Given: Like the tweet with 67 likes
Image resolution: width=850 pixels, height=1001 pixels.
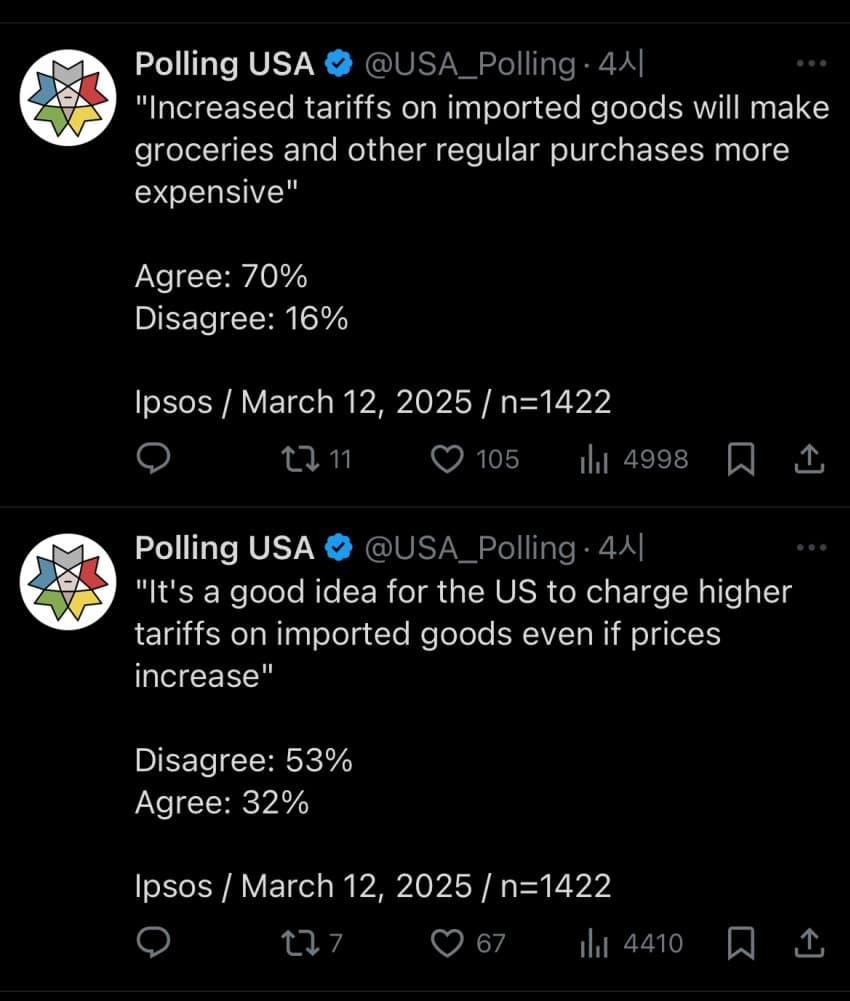Looking at the screenshot, I should pyautogui.click(x=448, y=943).
